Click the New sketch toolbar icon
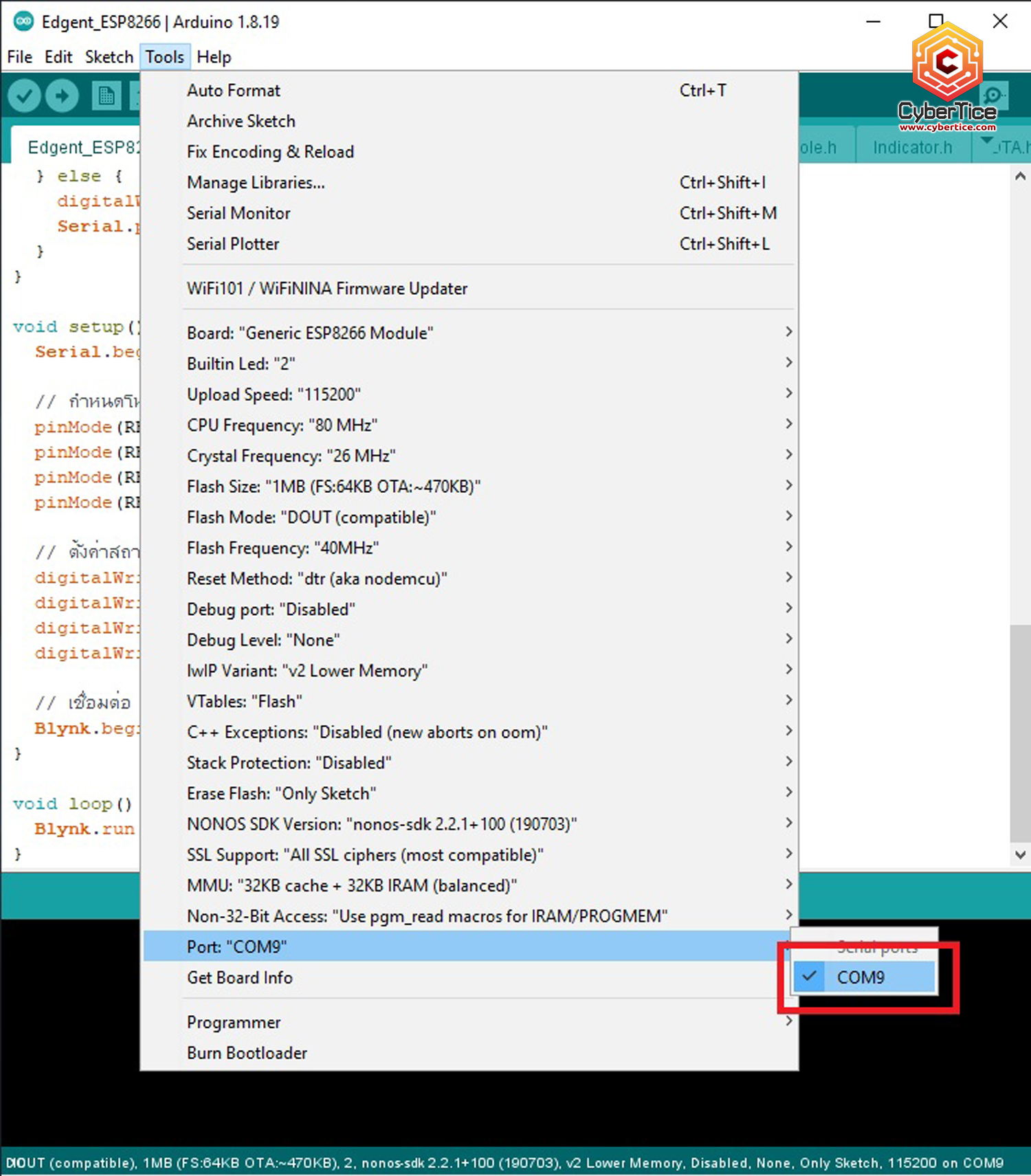The width and height of the screenshot is (1031, 1176). pos(106,96)
